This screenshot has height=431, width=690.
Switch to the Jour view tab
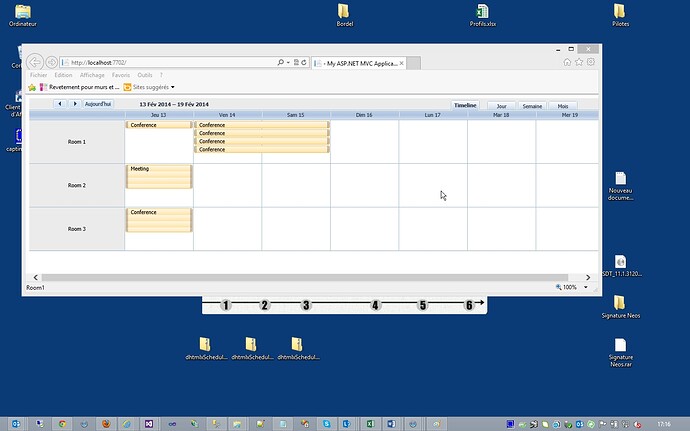(x=501, y=106)
